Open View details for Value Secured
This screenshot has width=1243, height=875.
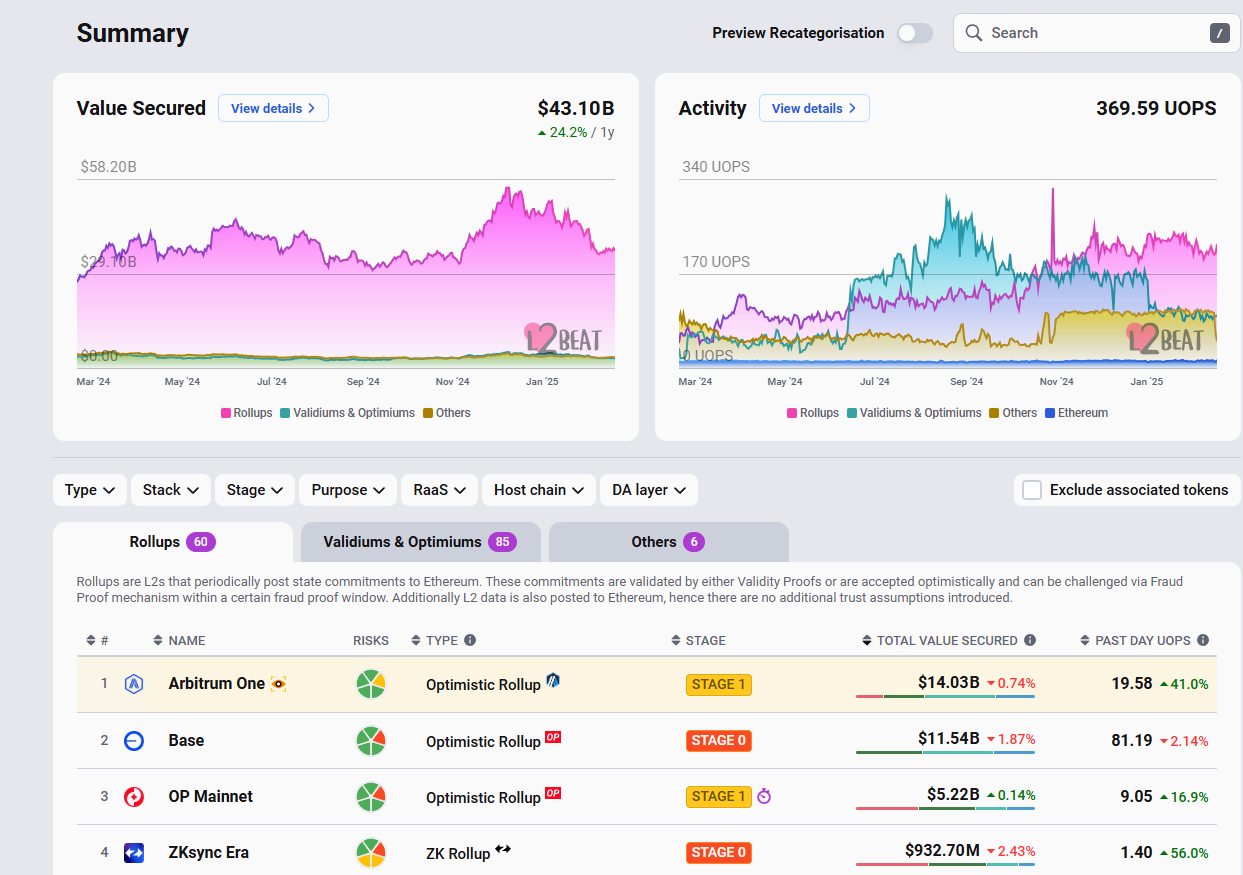pos(273,108)
